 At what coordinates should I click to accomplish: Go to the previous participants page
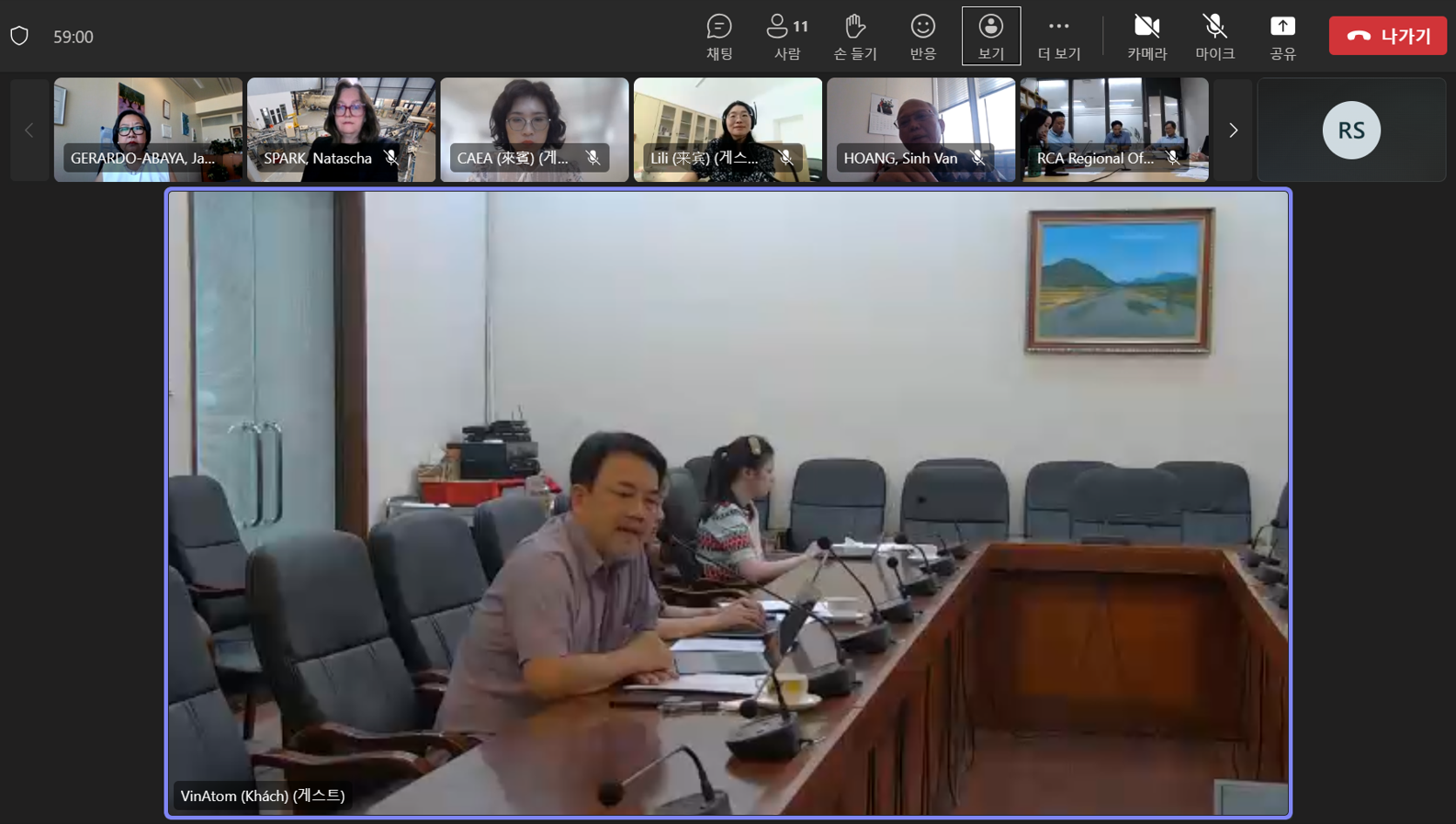28,130
